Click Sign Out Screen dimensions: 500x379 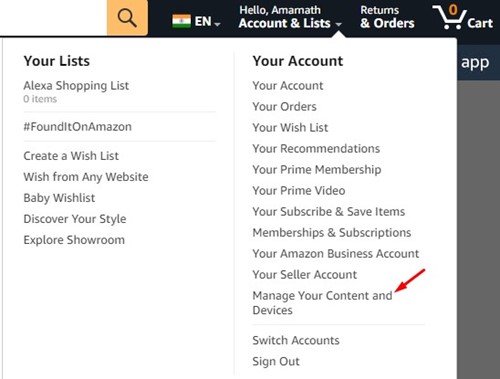276,361
